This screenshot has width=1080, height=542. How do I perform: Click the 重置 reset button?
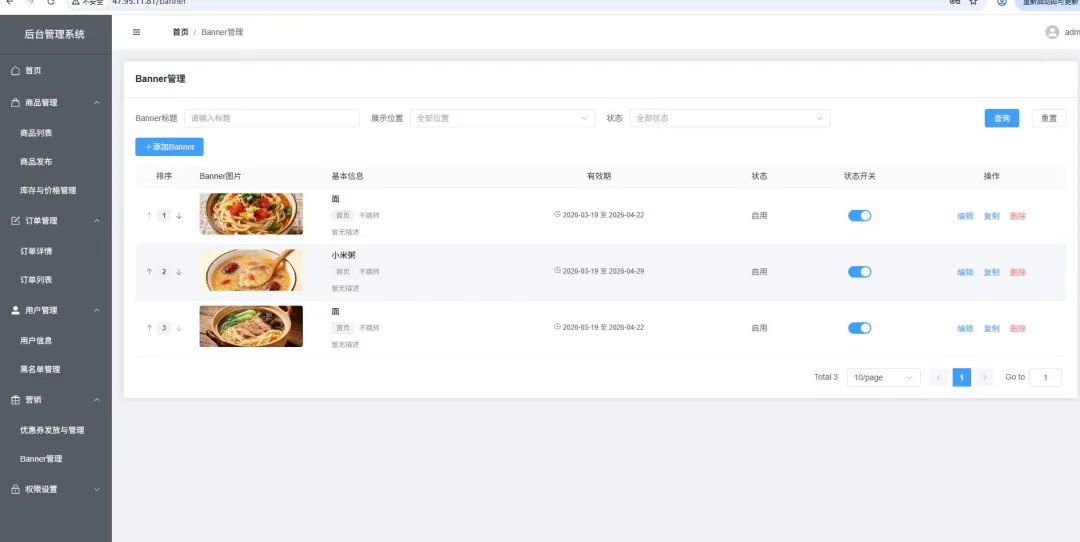click(1049, 118)
